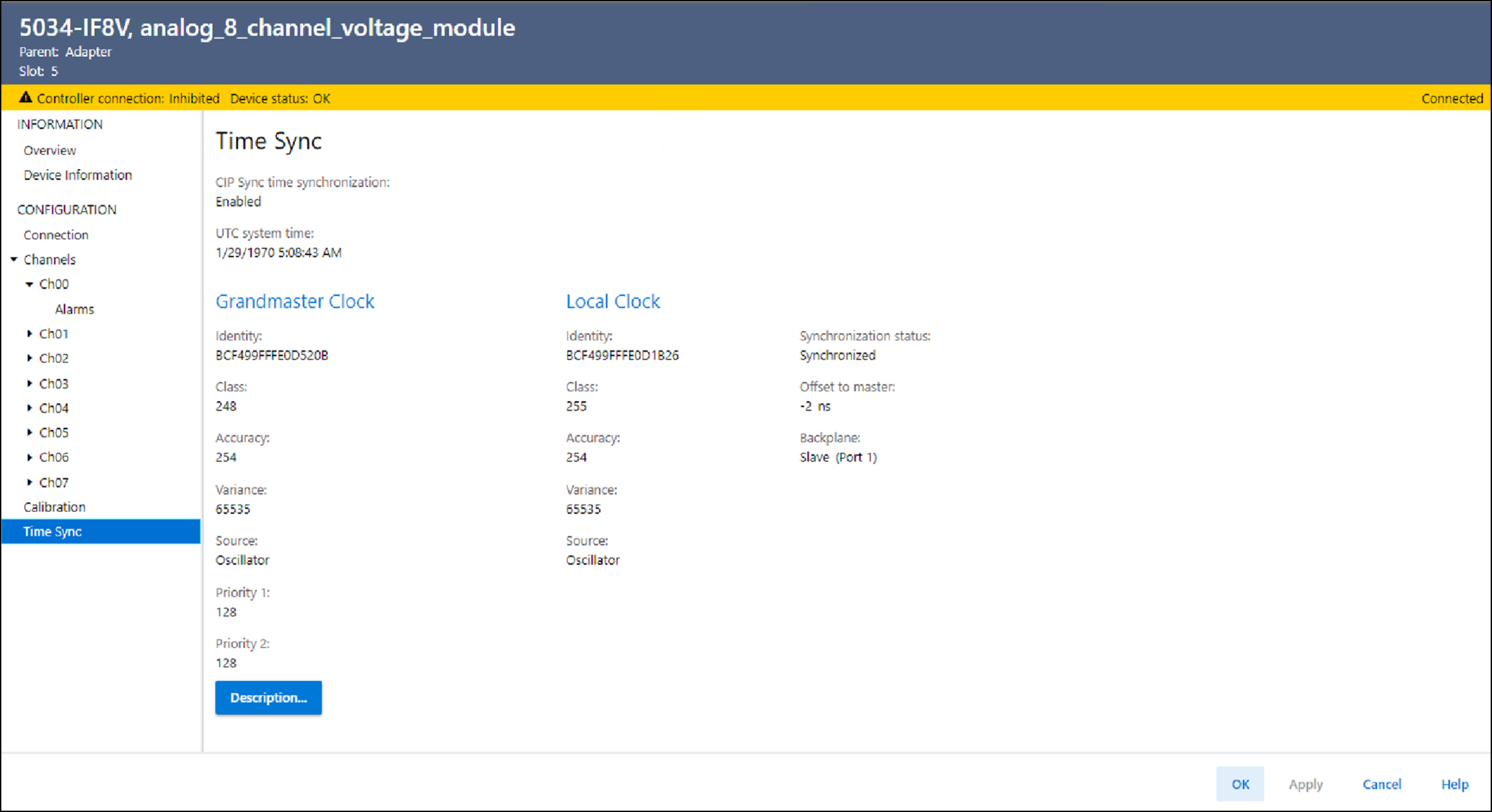
Task: Expand the Ch05 channel arrow
Action: (x=30, y=433)
